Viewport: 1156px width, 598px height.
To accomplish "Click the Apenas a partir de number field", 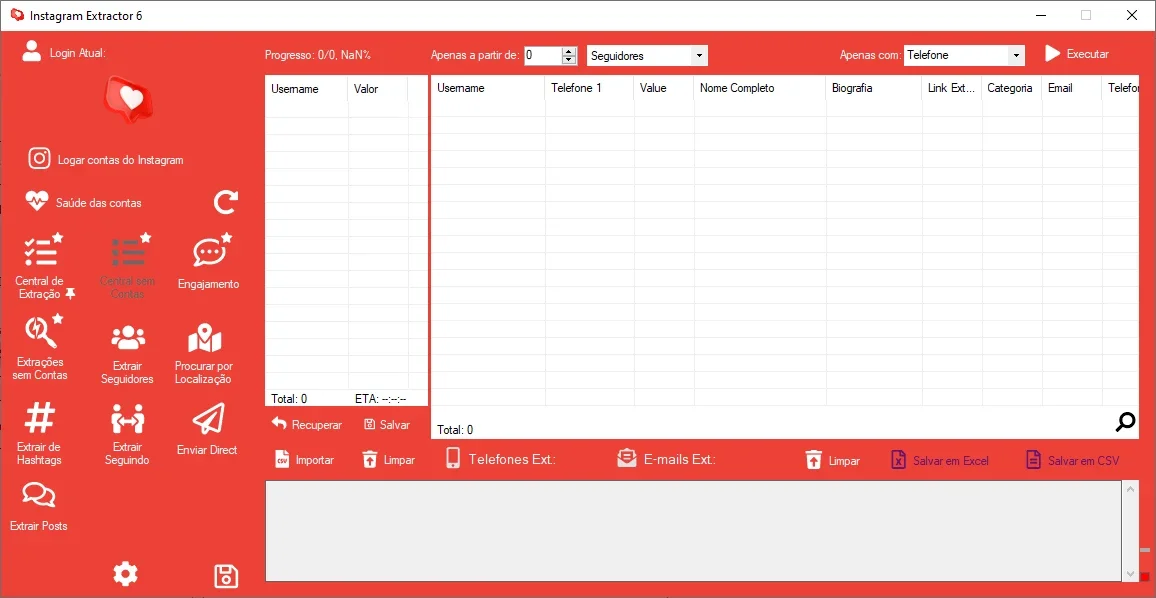I will 543,55.
